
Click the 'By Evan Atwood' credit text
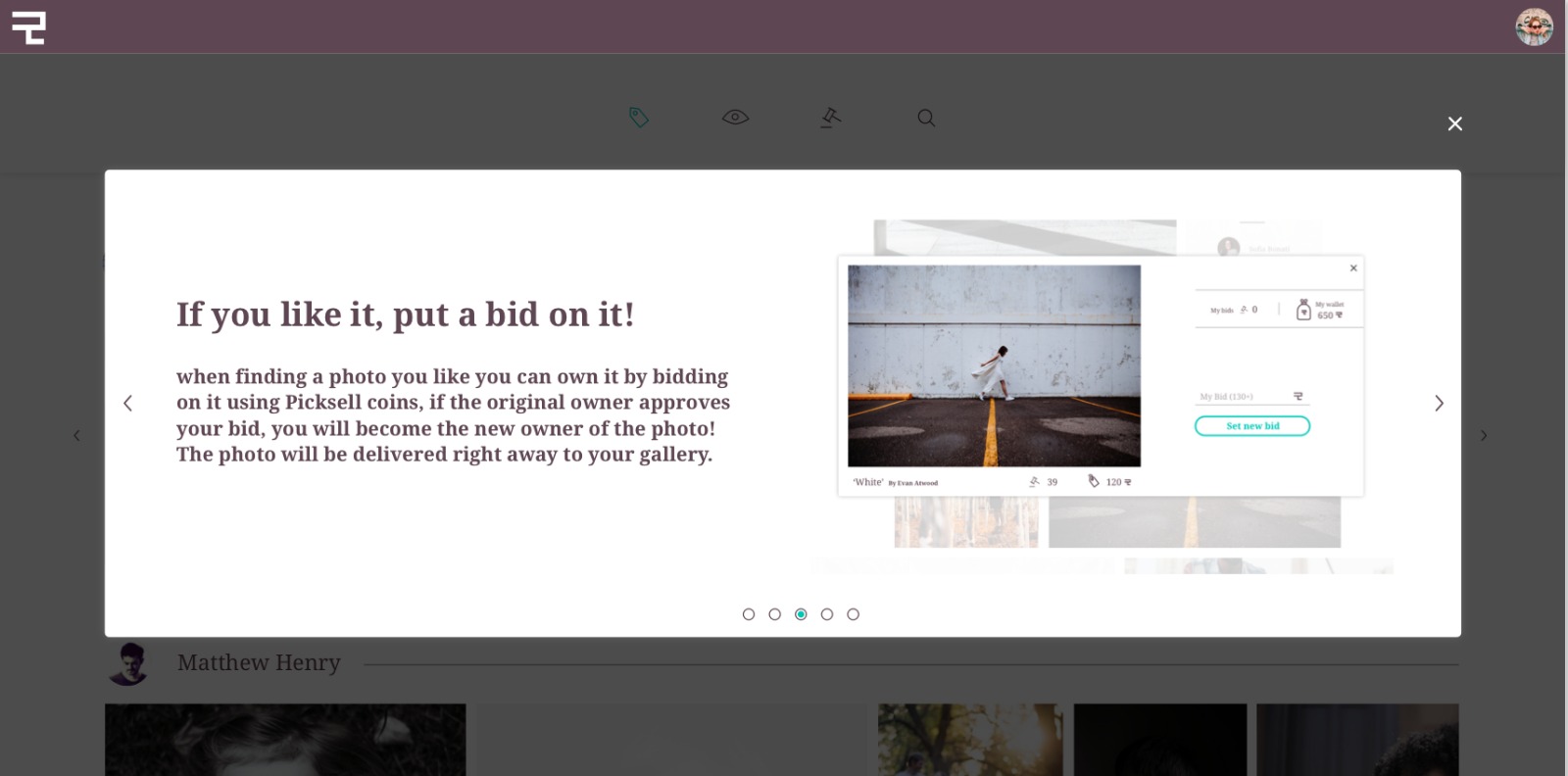click(x=913, y=483)
